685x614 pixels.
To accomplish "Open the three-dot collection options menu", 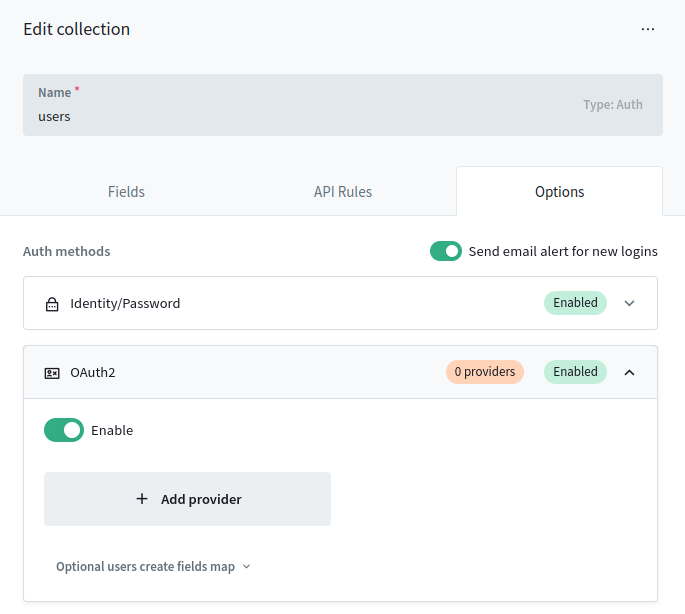I will coord(648,29).
